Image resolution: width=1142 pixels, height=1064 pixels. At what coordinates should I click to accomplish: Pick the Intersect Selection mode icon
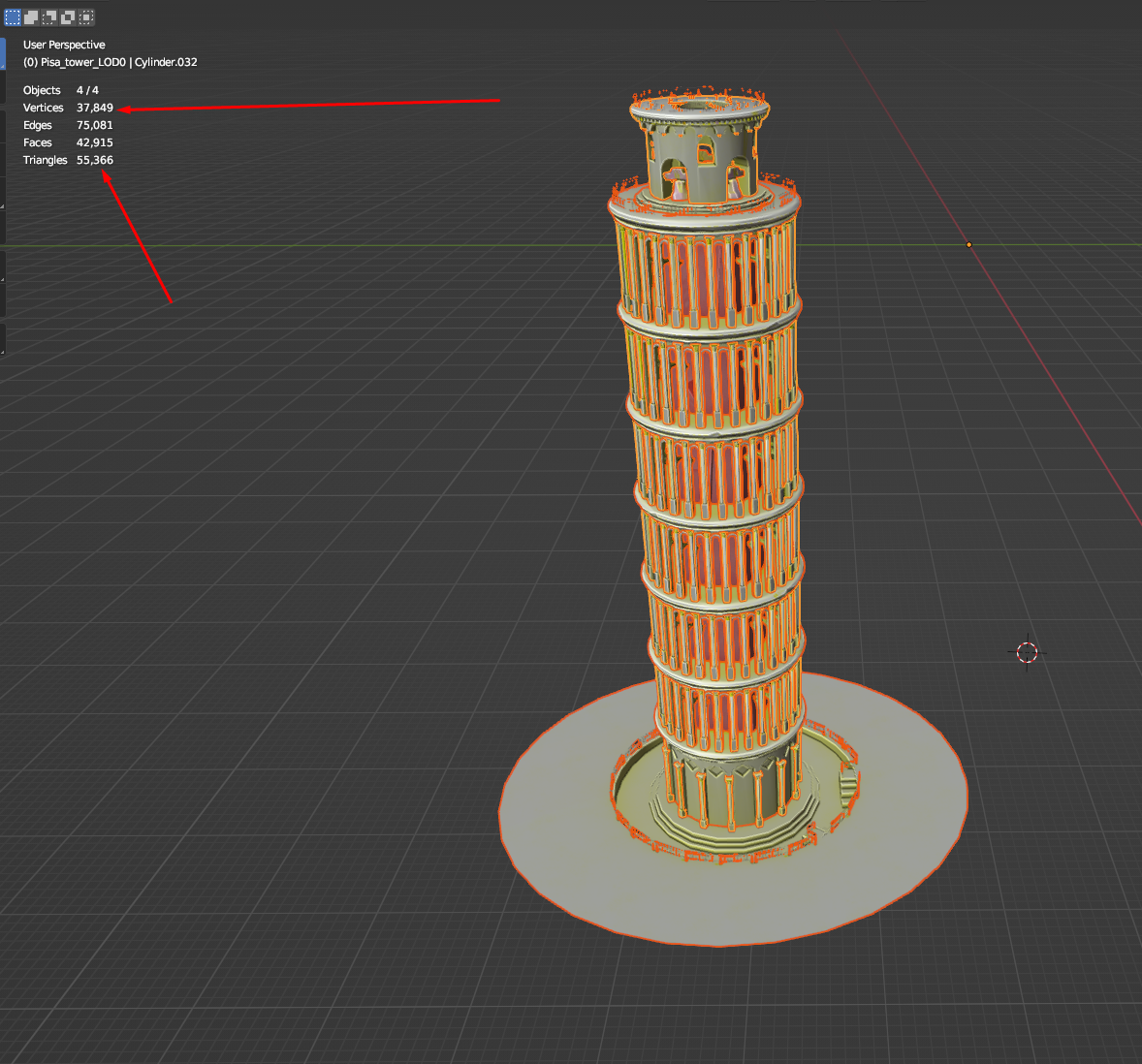tap(86, 17)
